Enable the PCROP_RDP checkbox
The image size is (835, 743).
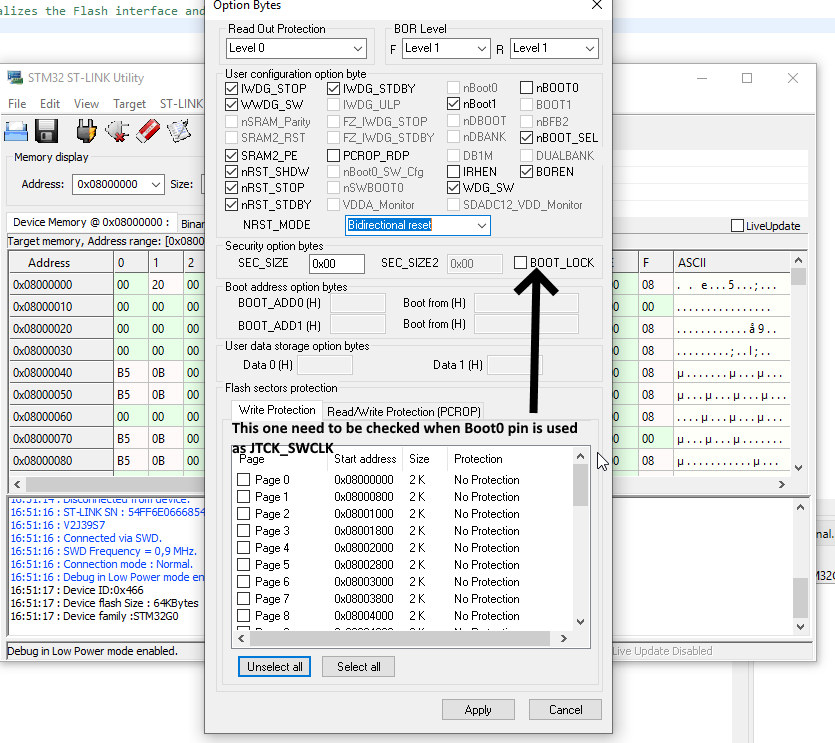click(333, 156)
